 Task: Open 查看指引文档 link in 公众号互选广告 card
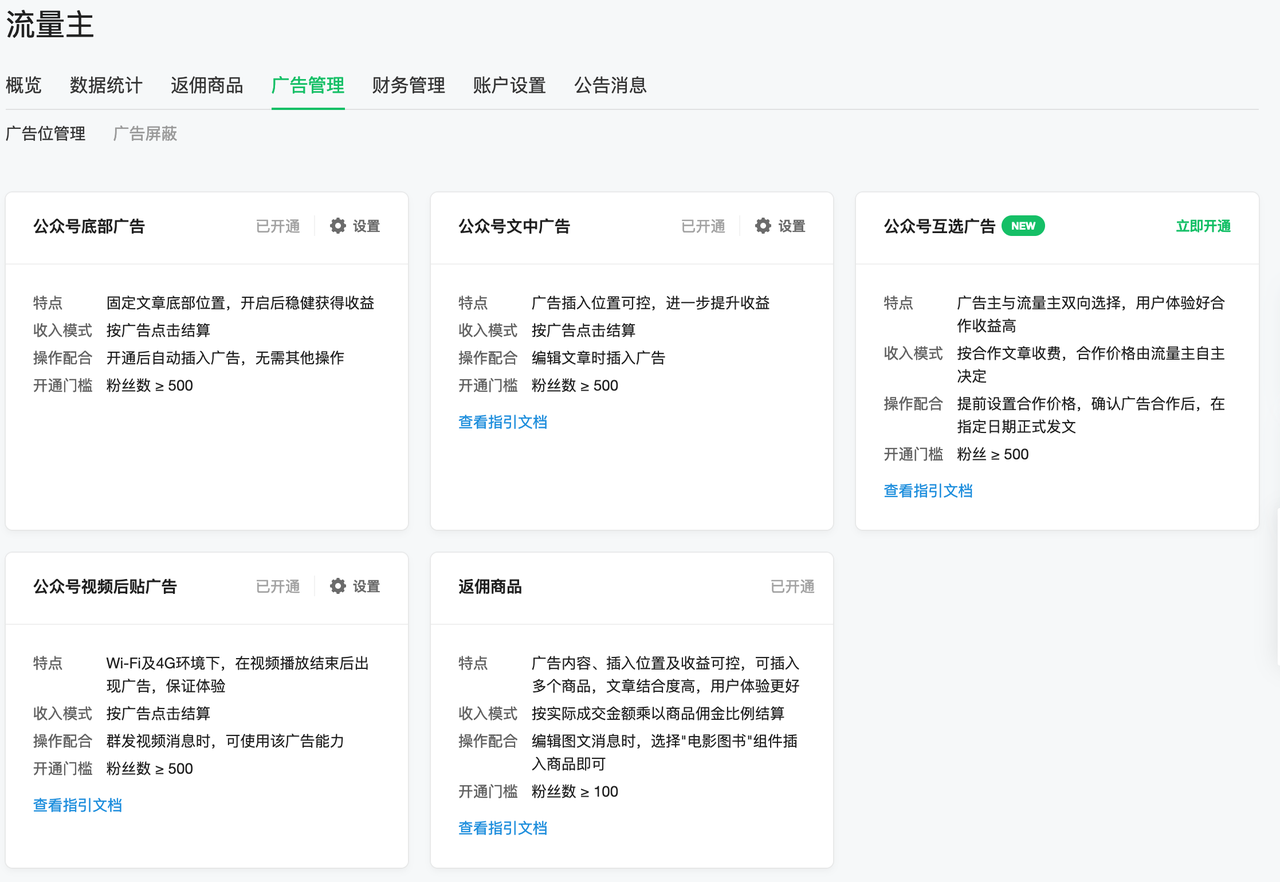(928, 491)
